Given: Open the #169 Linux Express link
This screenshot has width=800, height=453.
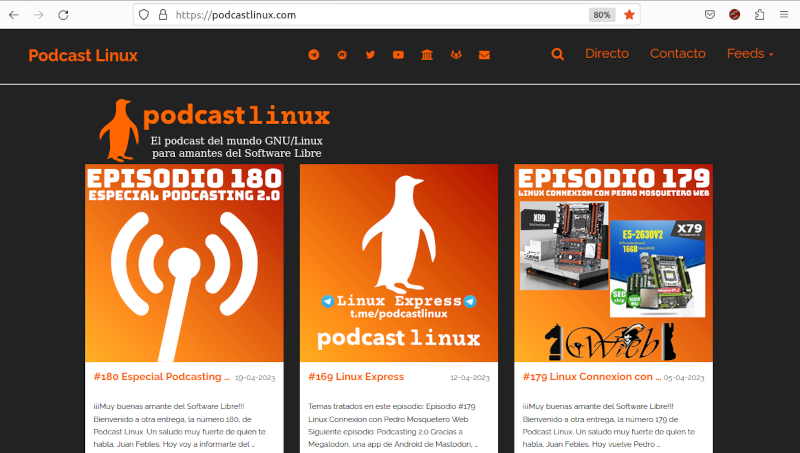Looking at the screenshot, I should point(356,376).
